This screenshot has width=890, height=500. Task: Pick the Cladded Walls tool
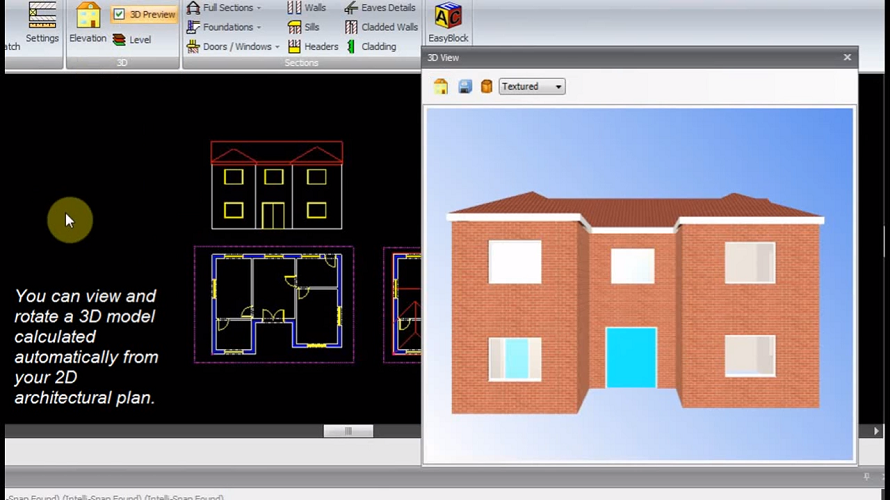(x=381, y=27)
